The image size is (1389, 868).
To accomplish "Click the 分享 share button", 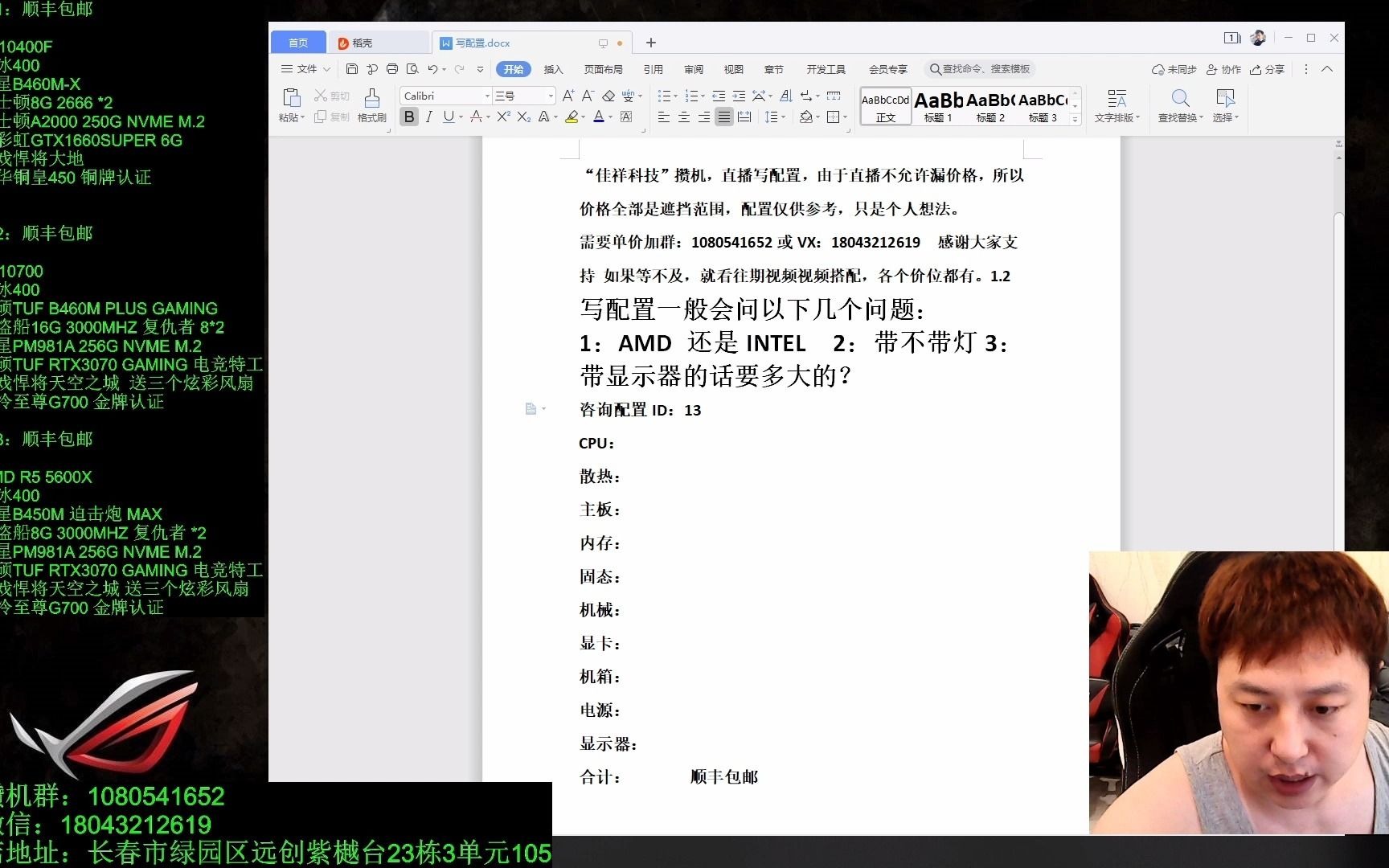I will coord(1268,69).
